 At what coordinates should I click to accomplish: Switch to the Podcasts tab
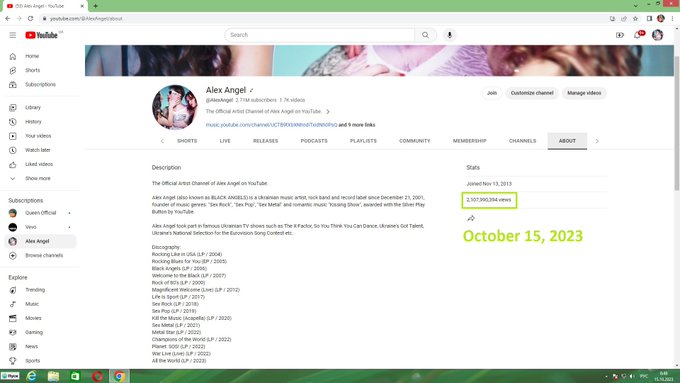coord(314,141)
